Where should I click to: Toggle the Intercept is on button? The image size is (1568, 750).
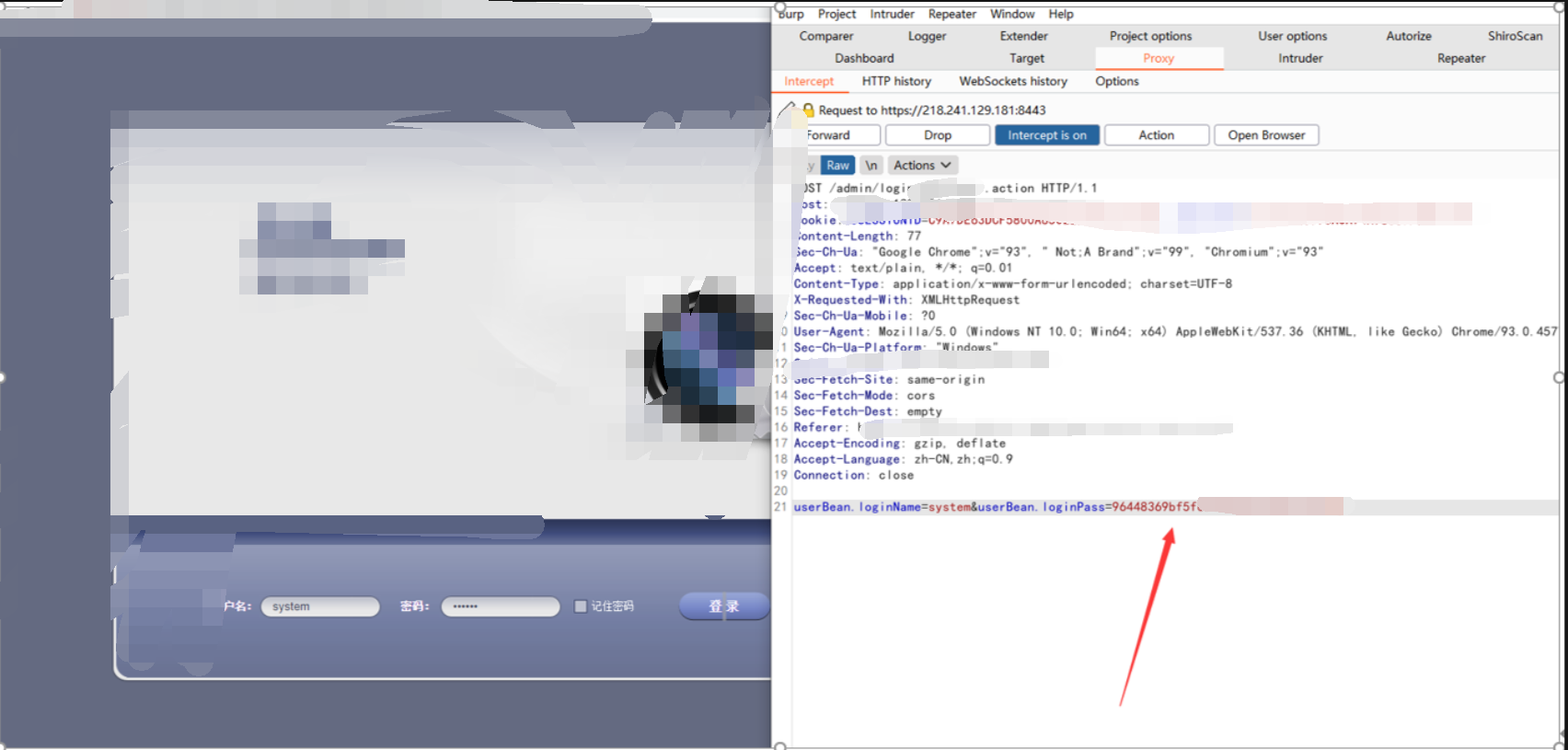(1047, 135)
